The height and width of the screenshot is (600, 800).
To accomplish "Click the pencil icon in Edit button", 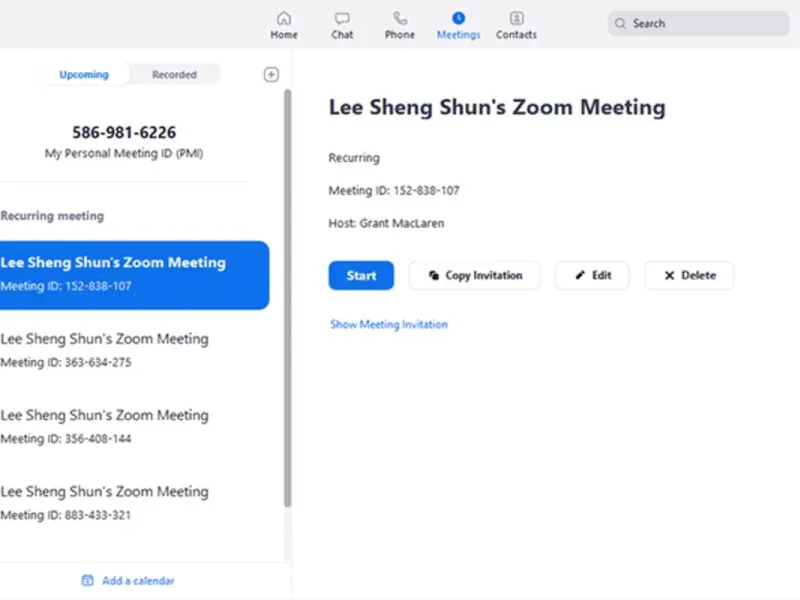I will pyautogui.click(x=580, y=276).
